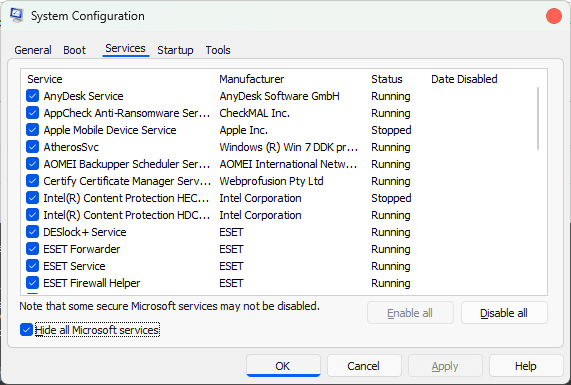Click the CheckMAL Inc. manufacturer cell
Viewport: 571px width, 385px height.
point(255,113)
